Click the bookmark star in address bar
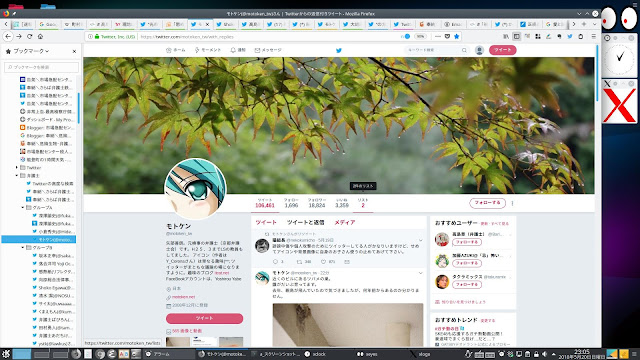The width and height of the screenshot is (640, 360). point(457,36)
